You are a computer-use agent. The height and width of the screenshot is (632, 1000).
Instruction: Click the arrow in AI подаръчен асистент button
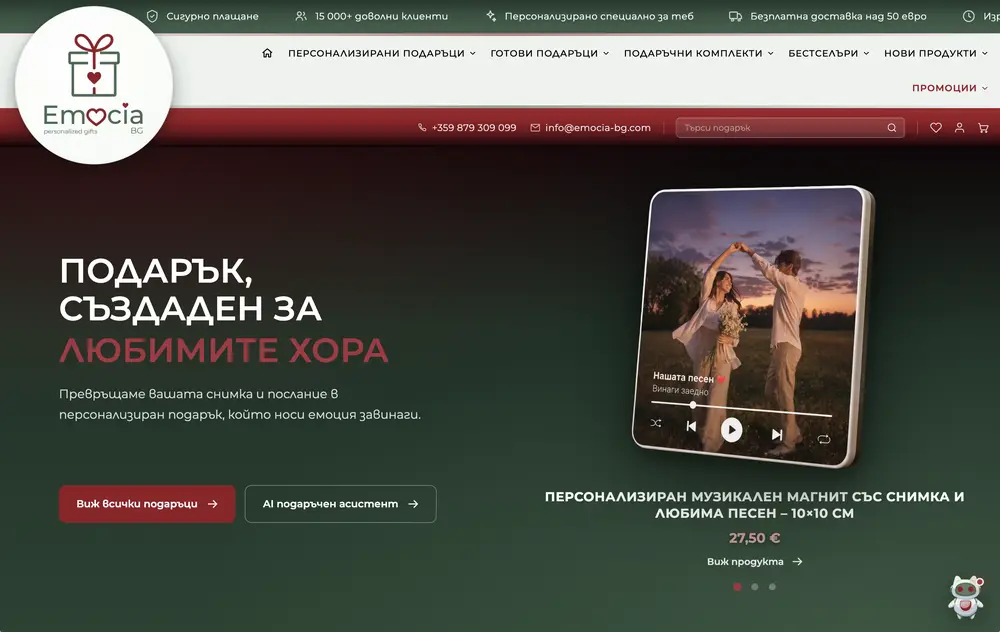(413, 504)
